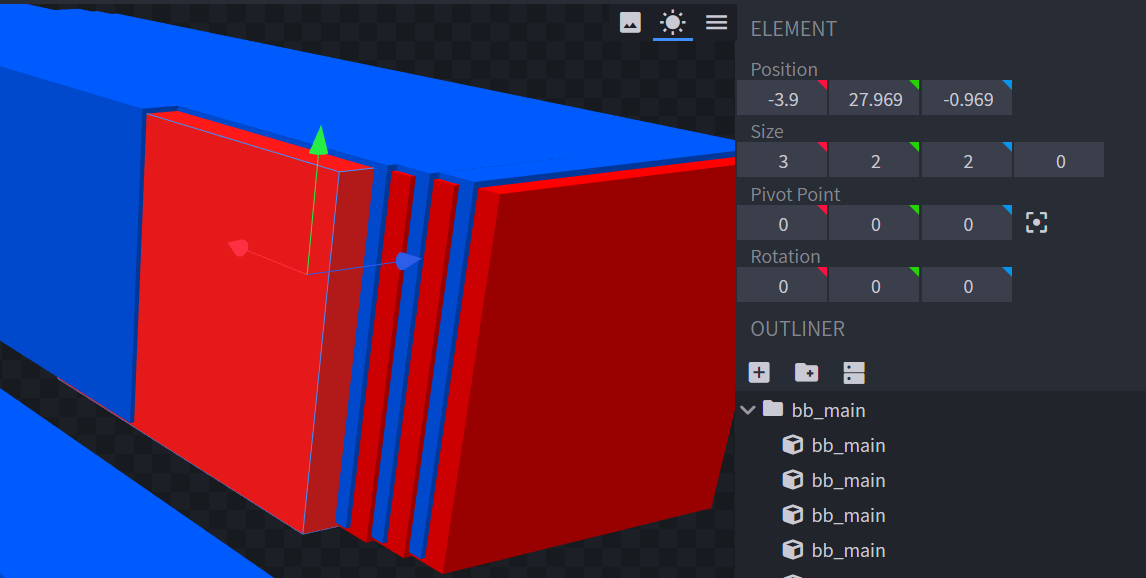Click the center pivot point icon

pyautogui.click(x=1036, y=223)
